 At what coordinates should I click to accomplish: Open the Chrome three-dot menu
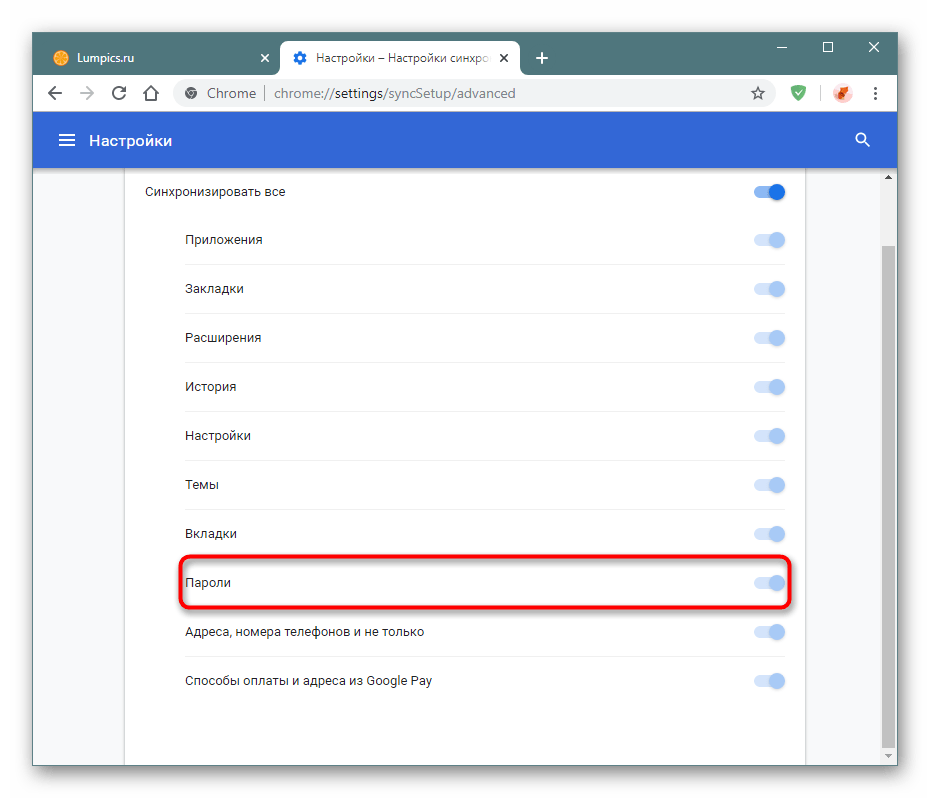(x=876, y=93)
